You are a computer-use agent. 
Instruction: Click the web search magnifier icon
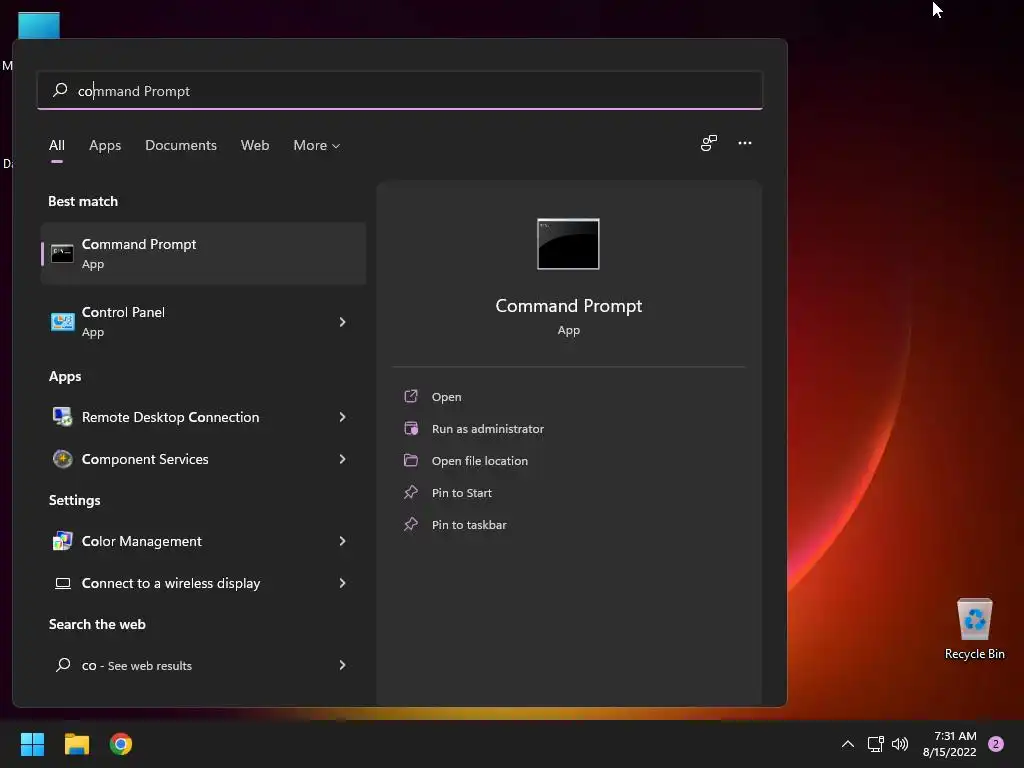click(63, 665)
